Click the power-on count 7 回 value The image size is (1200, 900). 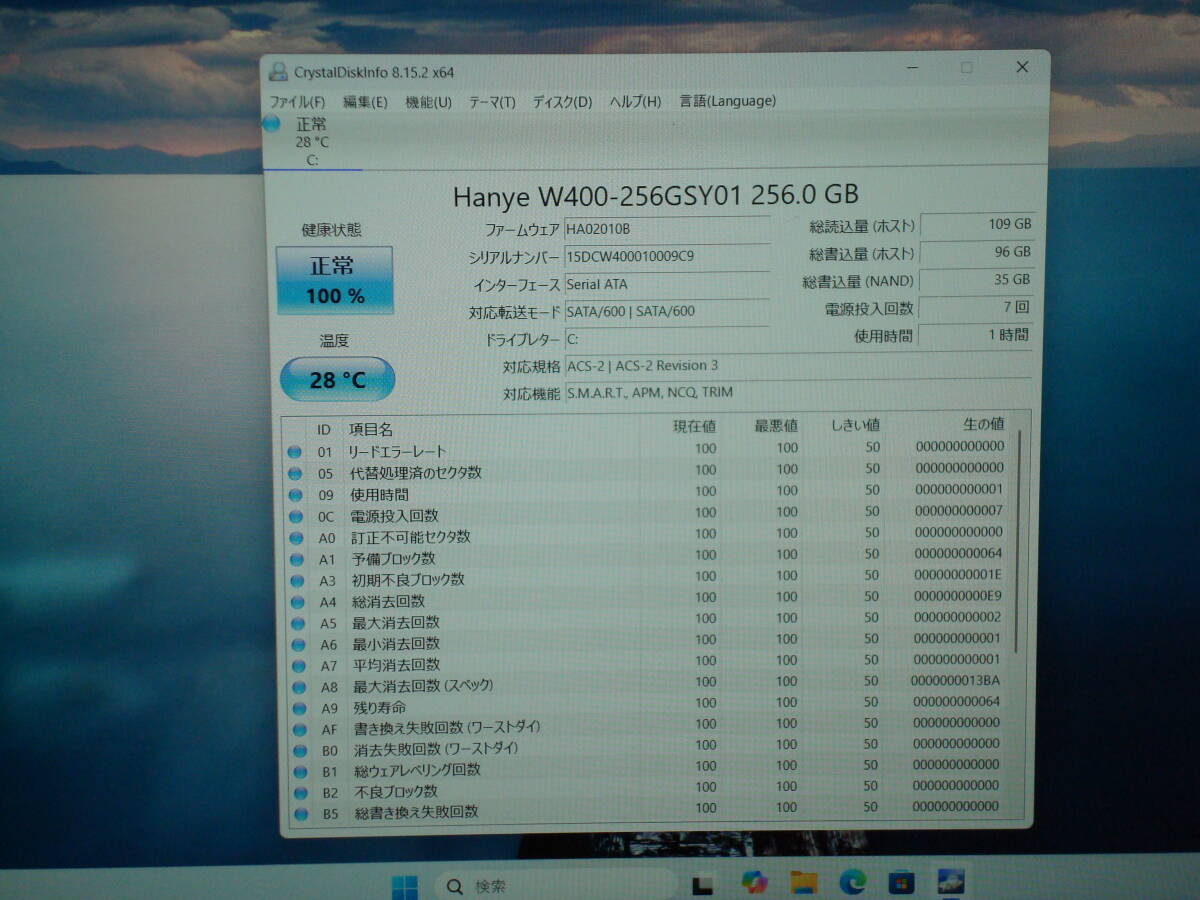[976, 307]
